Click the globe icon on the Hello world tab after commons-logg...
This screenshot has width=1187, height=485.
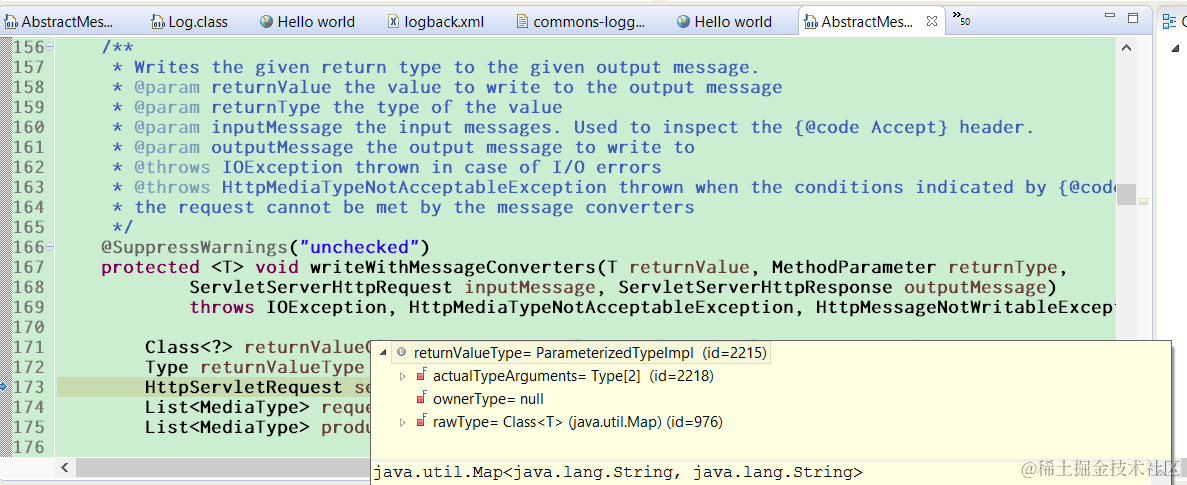click(683, 22)
